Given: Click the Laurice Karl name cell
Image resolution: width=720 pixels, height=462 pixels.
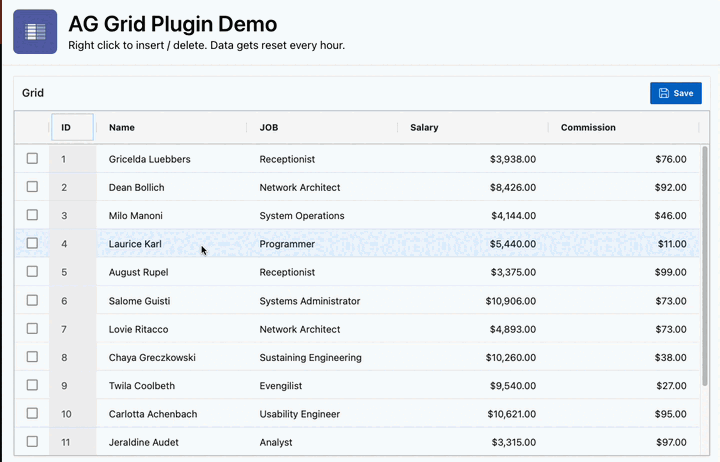Looking at the screenshot, I should click(172, 244).
